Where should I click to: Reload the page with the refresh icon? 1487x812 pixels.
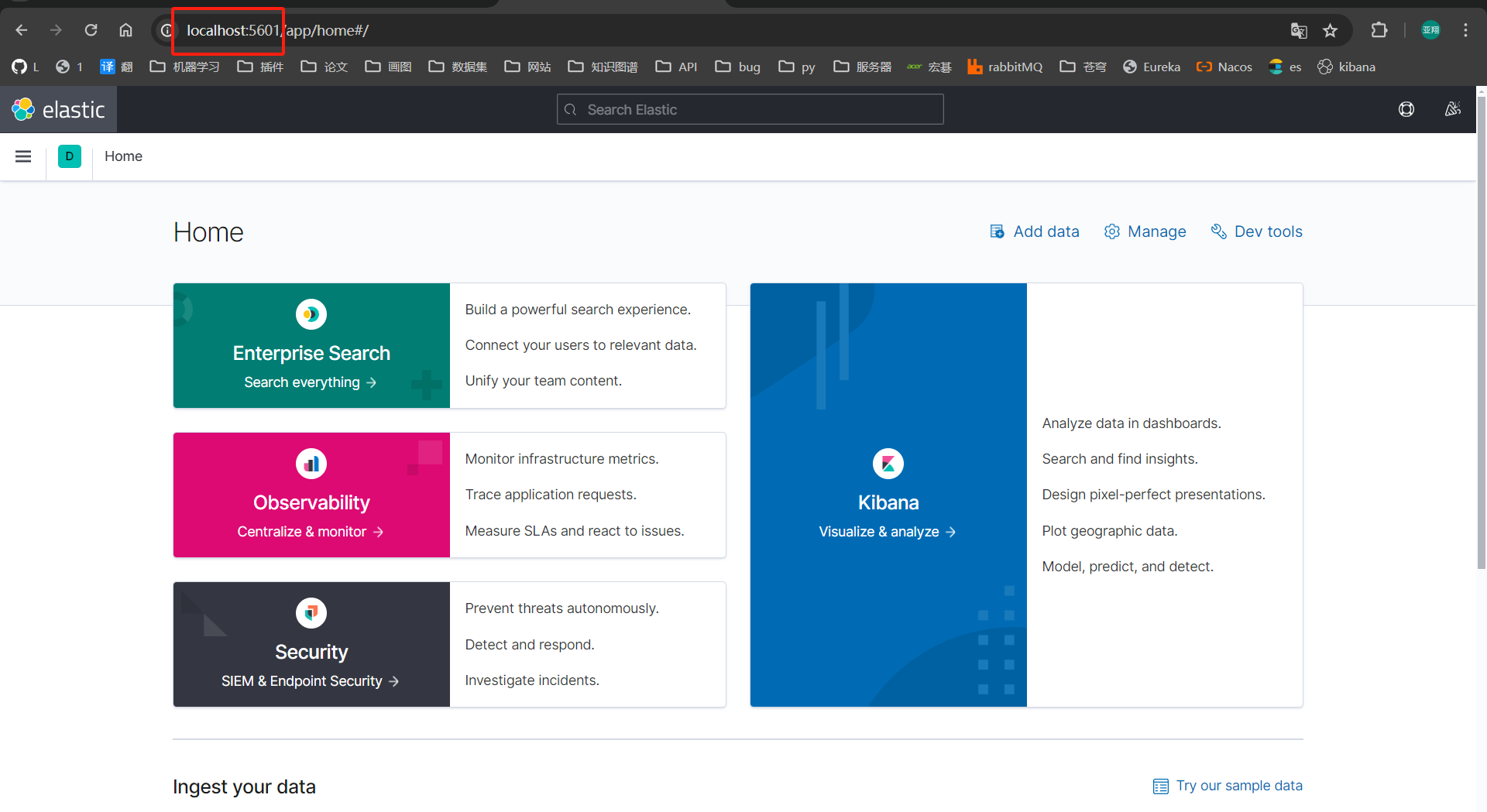pos(91,30)
